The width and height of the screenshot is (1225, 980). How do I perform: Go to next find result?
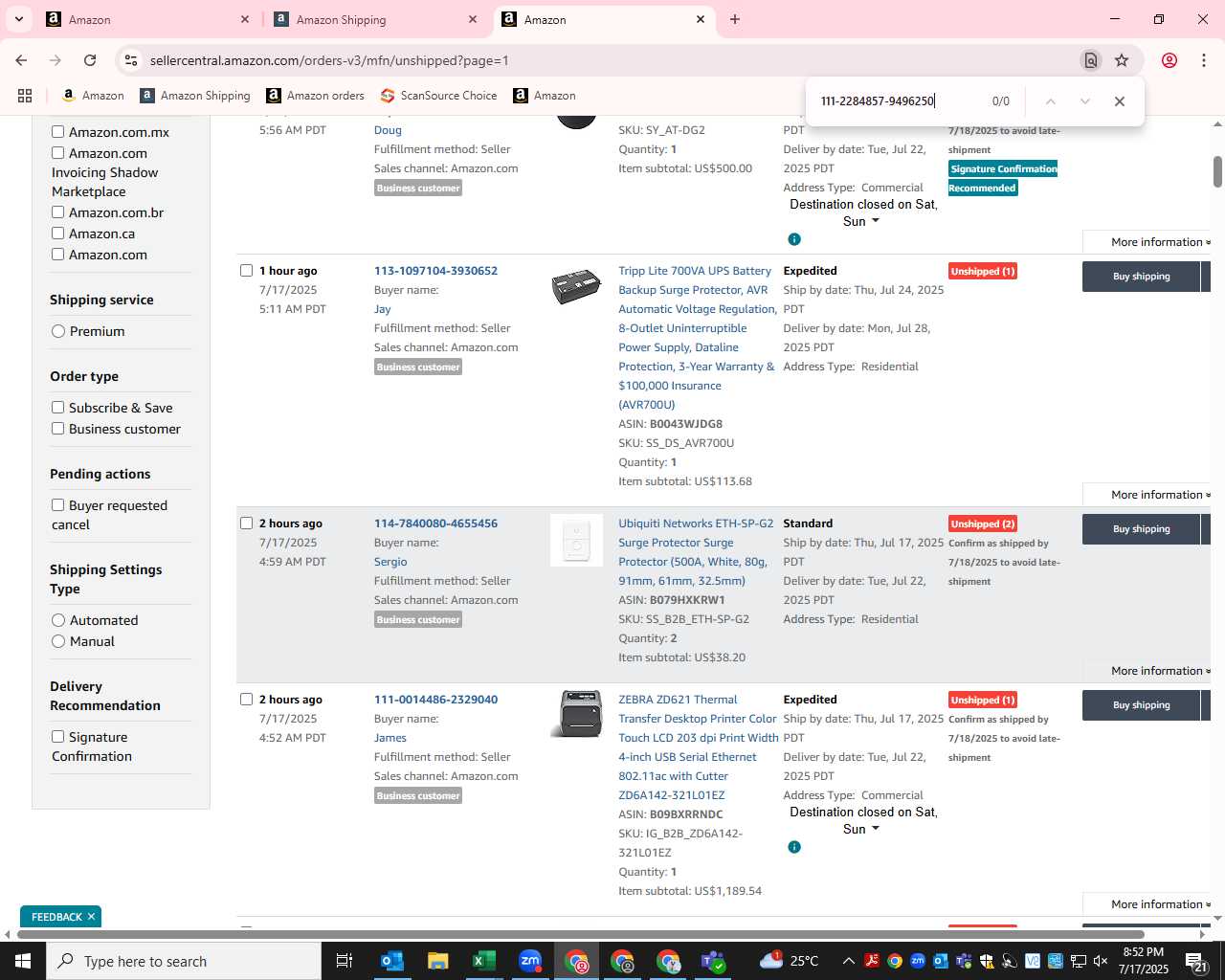(1084, 101)
